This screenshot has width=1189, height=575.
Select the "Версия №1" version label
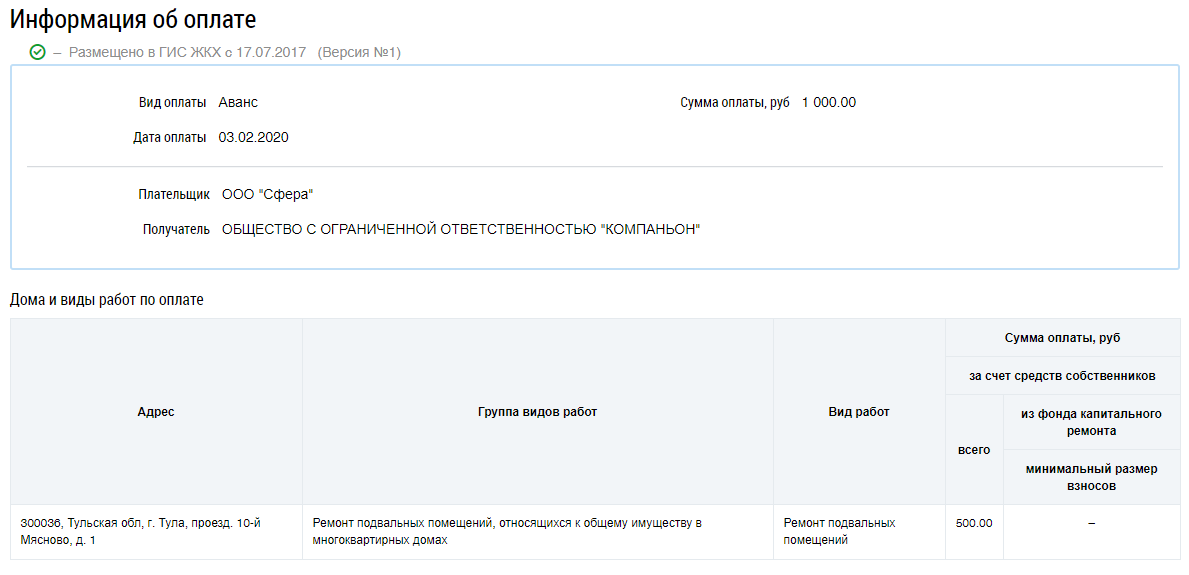point(359,52)
